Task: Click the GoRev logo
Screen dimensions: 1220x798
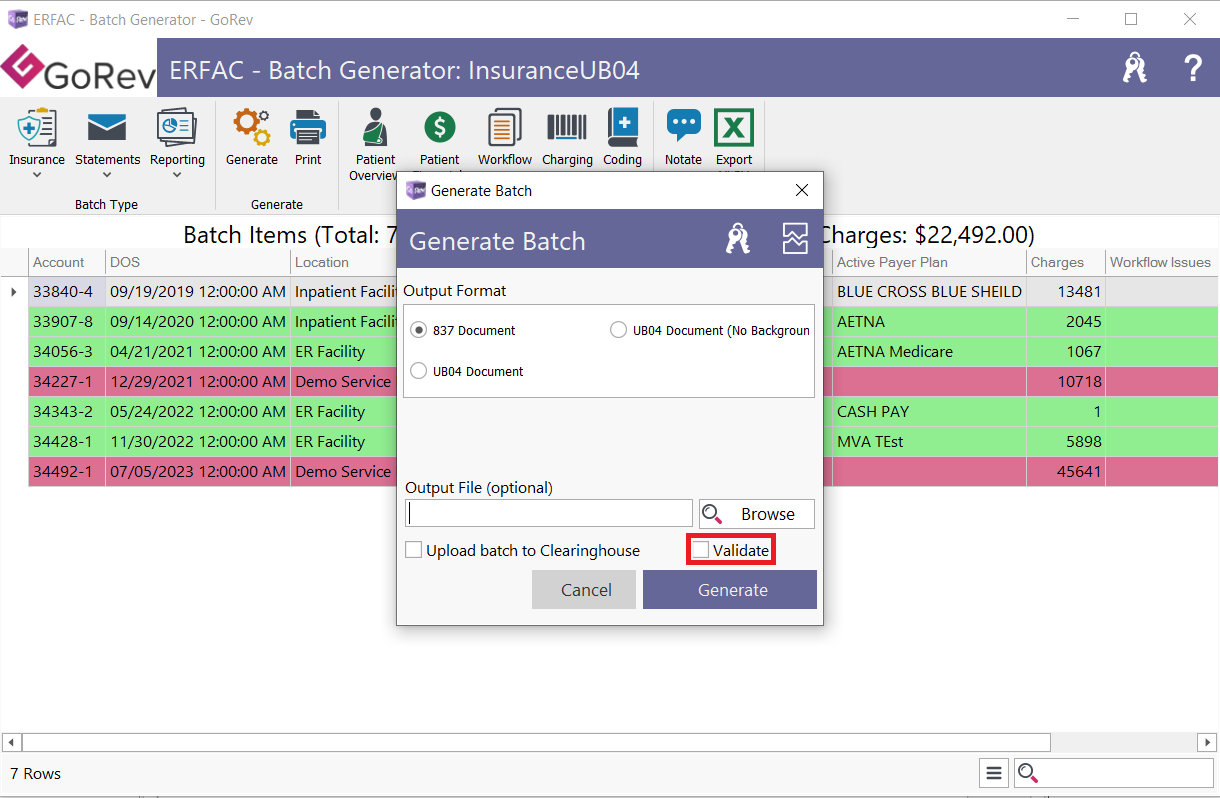Action: click(79, 68)
